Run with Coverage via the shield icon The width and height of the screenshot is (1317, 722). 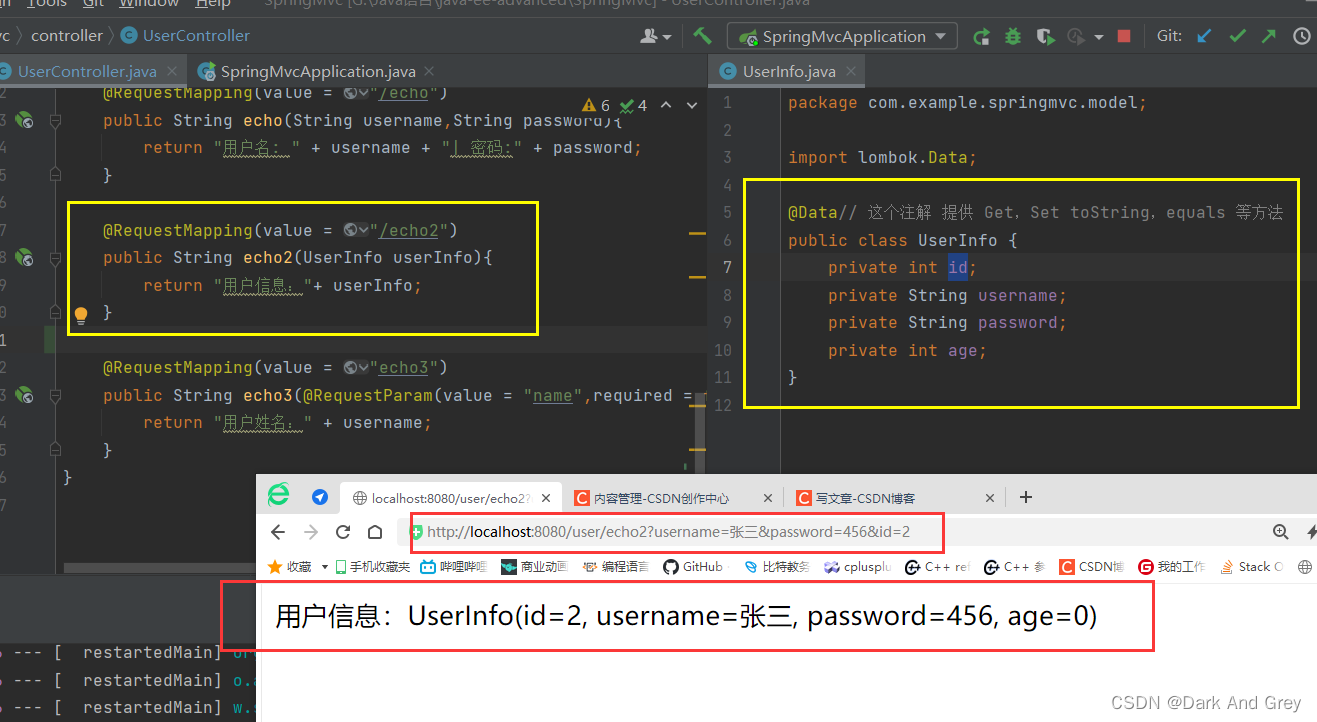click(1045, 36)
